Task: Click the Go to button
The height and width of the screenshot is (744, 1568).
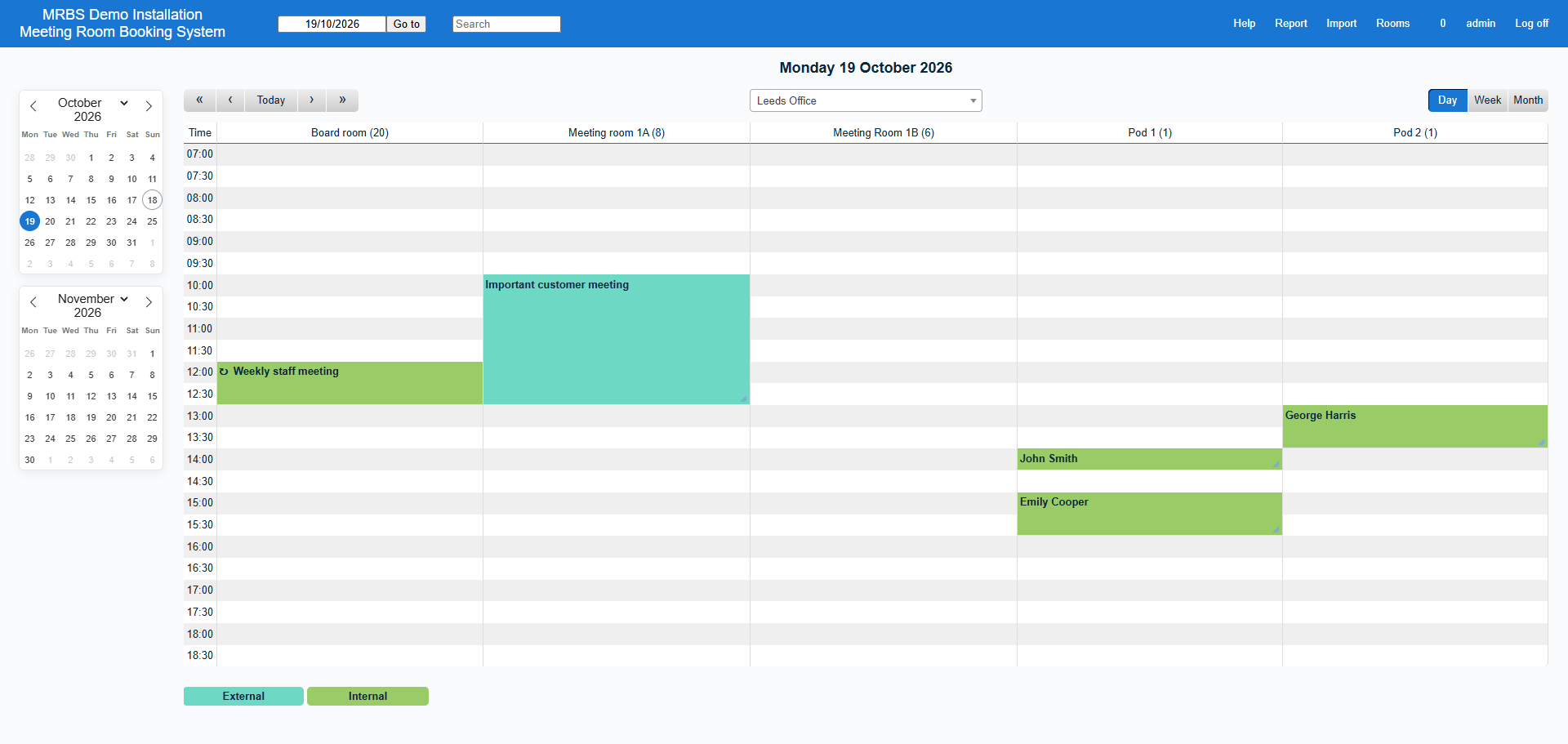Action: pyautogui.click(x=406, y=25)
